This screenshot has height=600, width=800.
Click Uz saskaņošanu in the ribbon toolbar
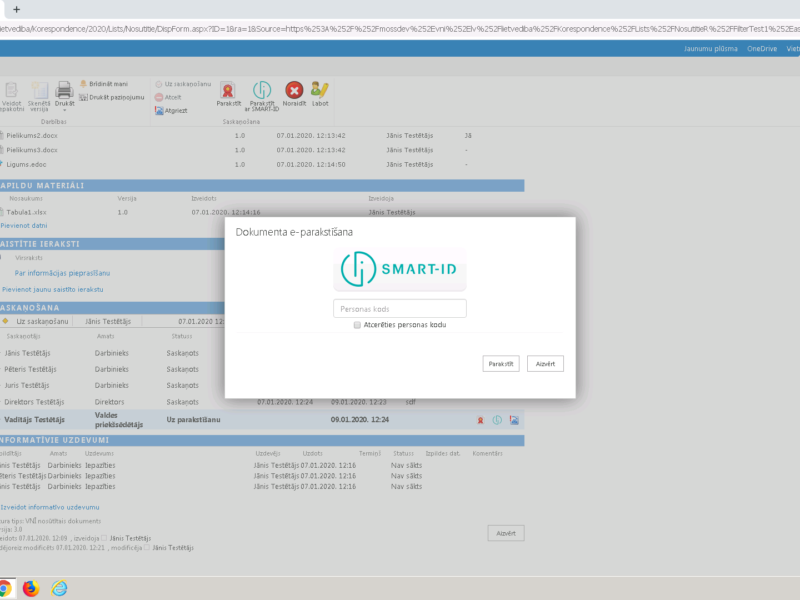pos(183,84)
